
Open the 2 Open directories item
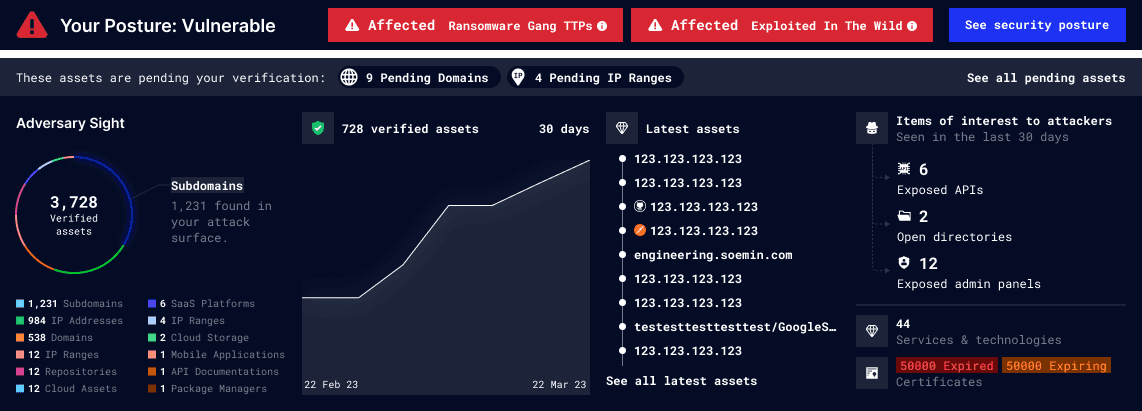[954, 226]
